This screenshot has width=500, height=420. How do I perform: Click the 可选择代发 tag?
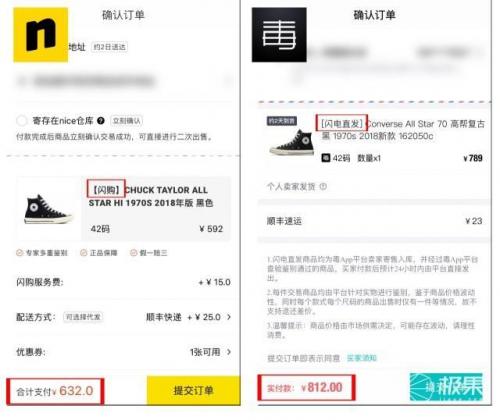point(83,317)
